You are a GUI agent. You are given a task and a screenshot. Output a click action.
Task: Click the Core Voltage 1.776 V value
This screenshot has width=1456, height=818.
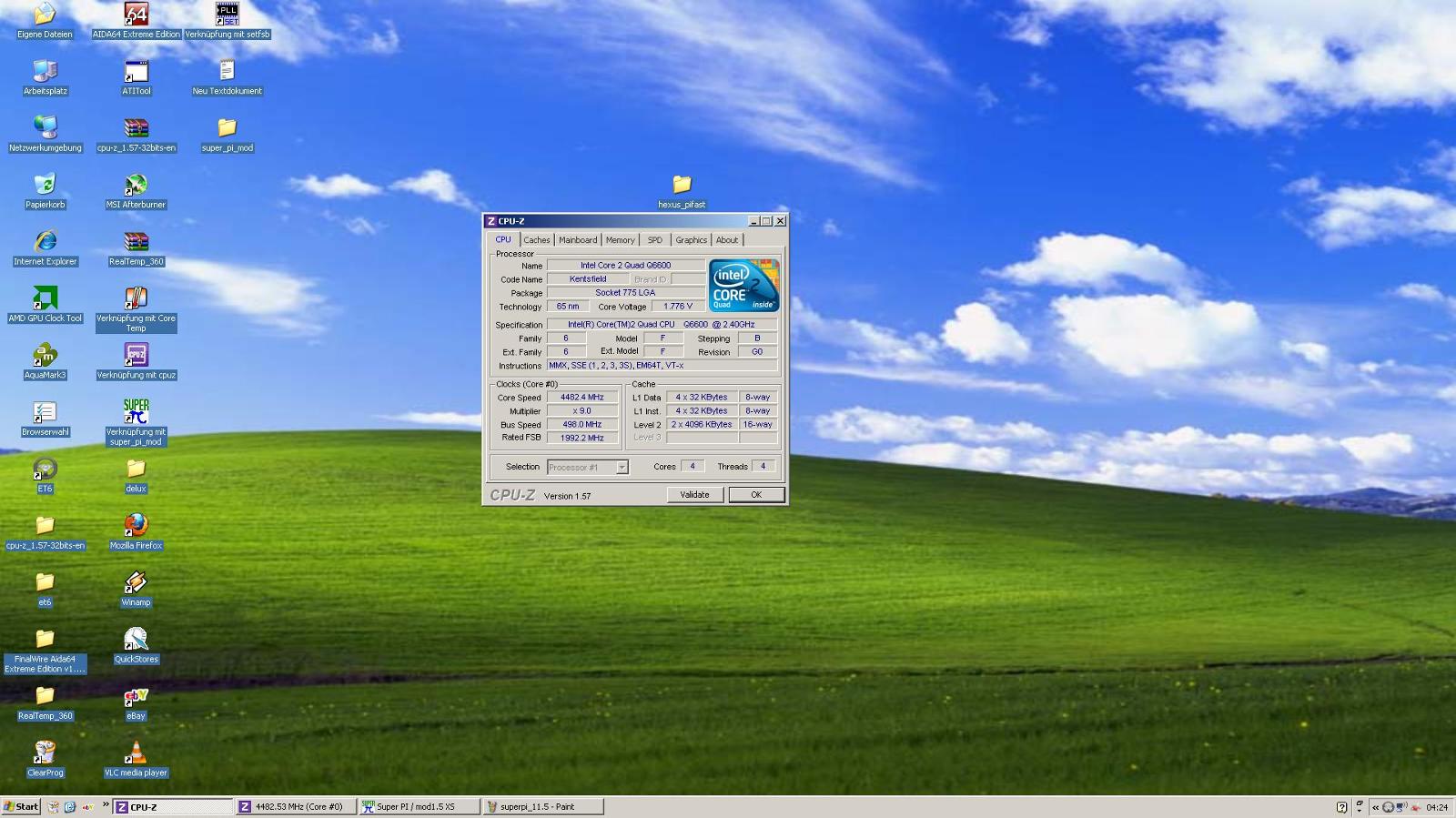tap(678, 307)
